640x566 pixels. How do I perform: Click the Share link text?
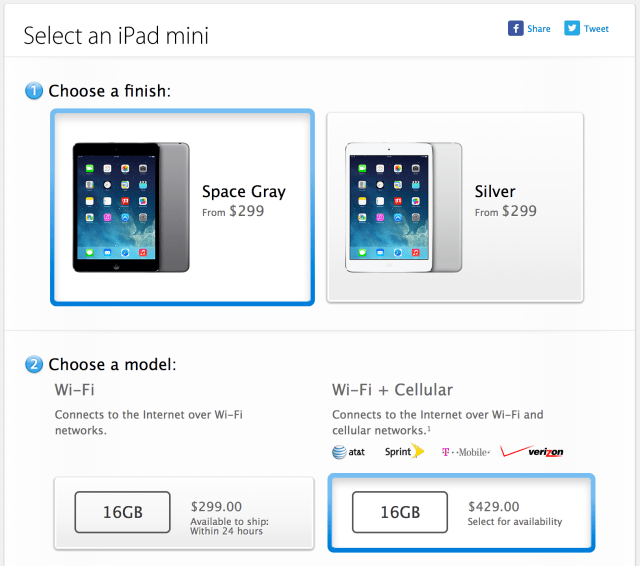point(539,29)
